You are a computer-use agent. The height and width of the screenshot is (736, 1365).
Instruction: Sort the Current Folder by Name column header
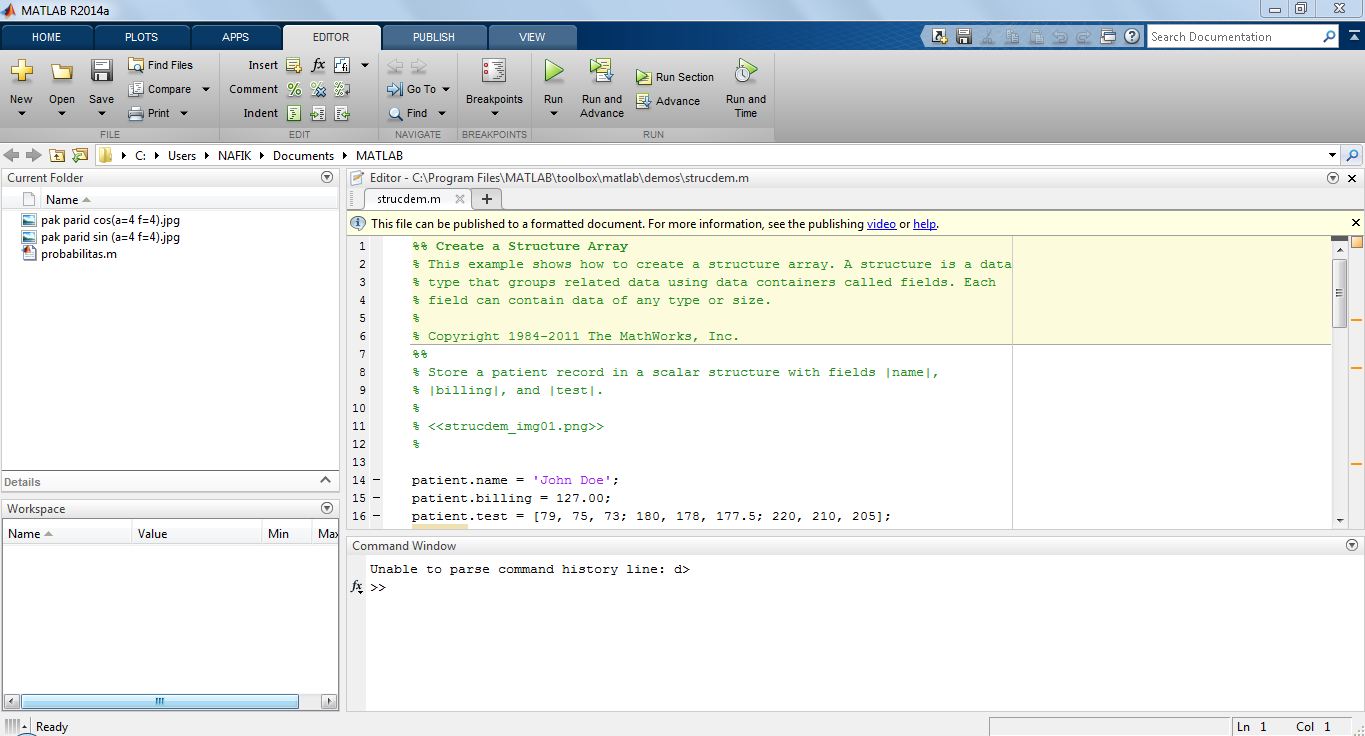[68, 199]
